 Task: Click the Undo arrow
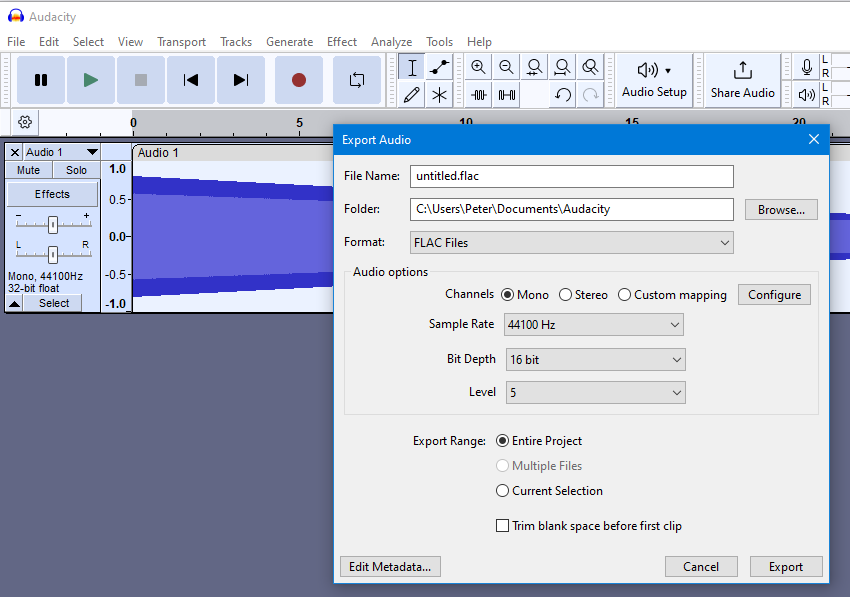tap(562, 94)
